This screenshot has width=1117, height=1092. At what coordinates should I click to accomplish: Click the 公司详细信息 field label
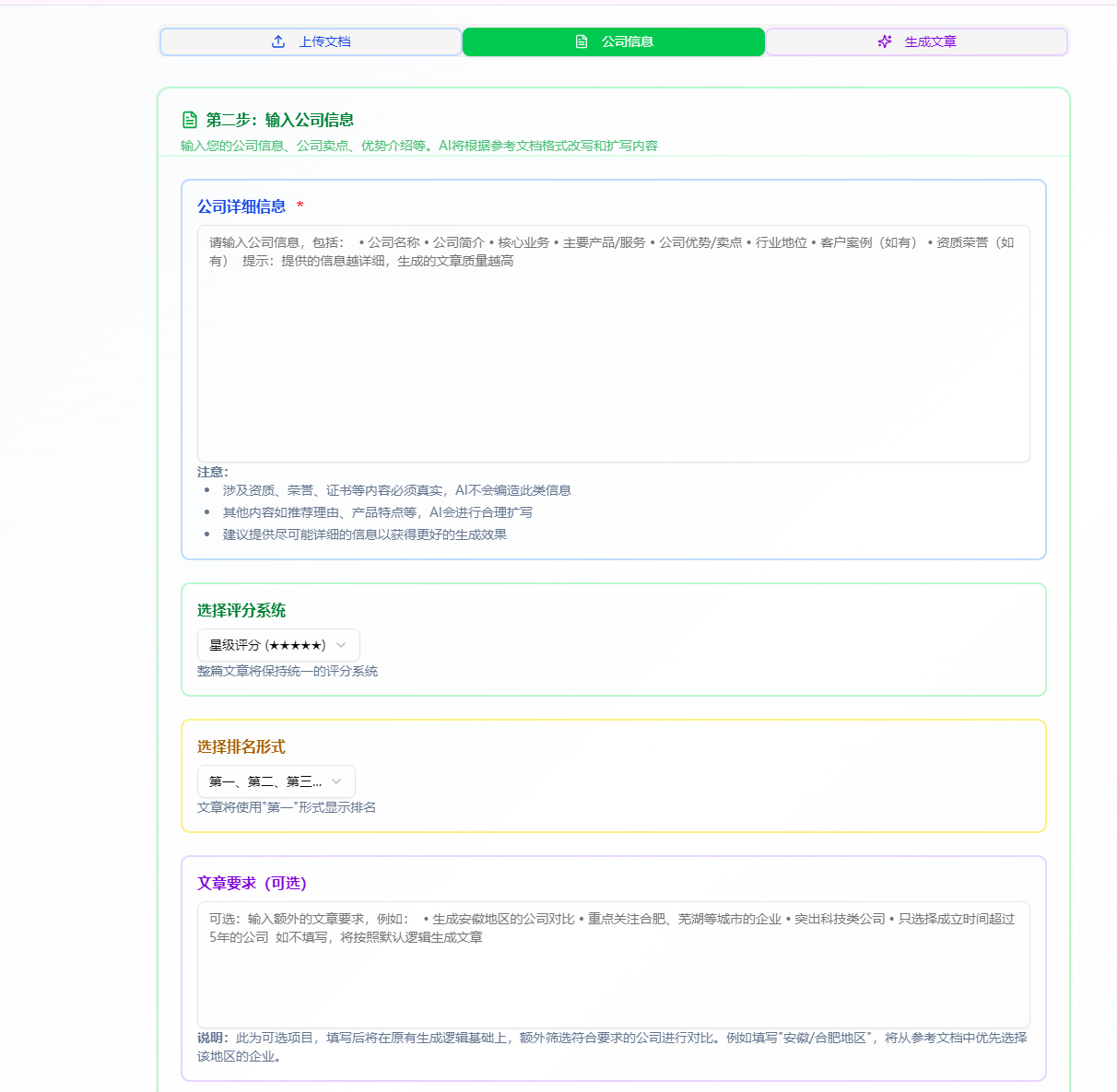(x=241, y=206)
